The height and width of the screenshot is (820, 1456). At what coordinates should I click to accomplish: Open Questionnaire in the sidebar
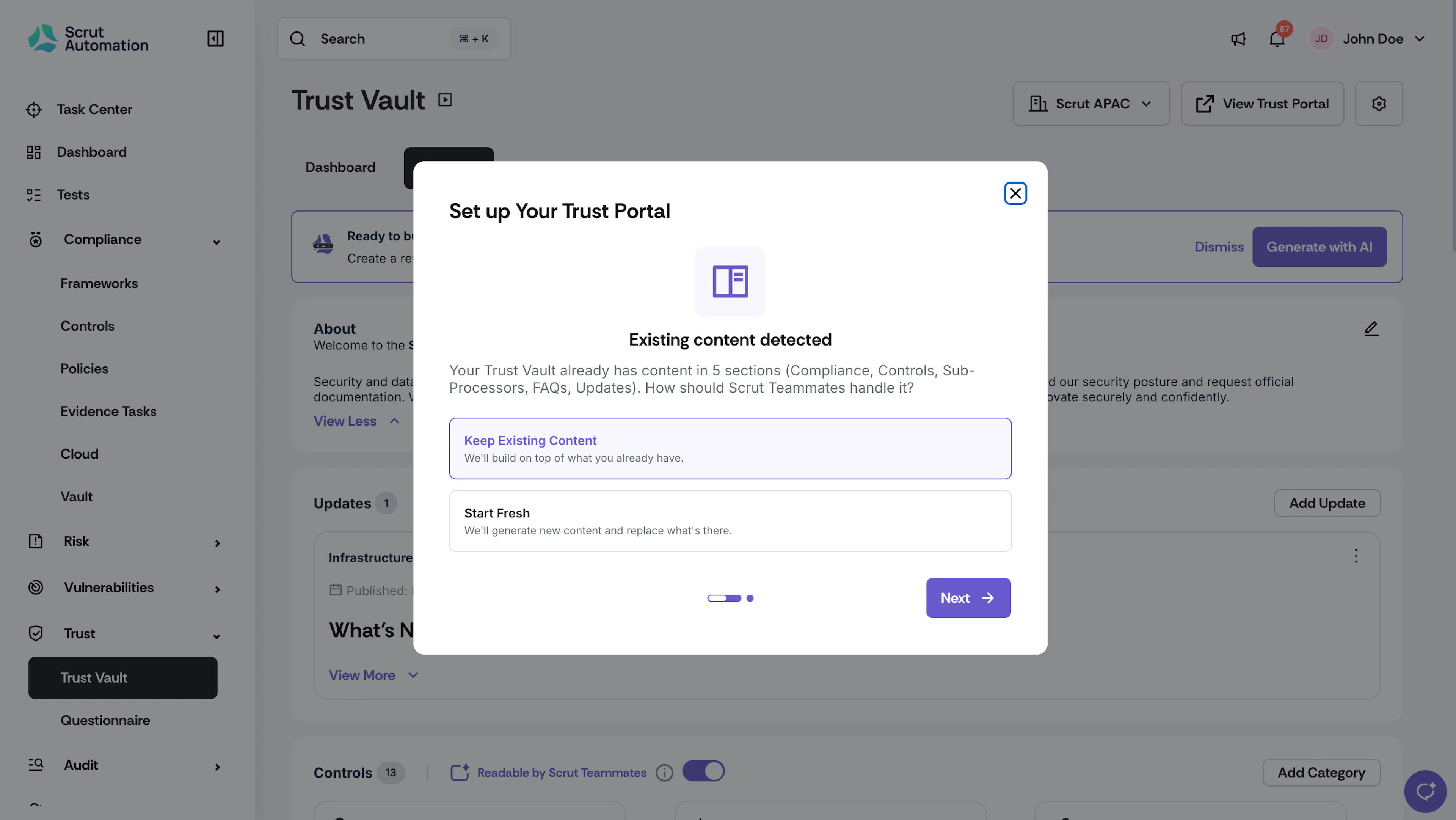pyautogui.click(x=105, y=720)
